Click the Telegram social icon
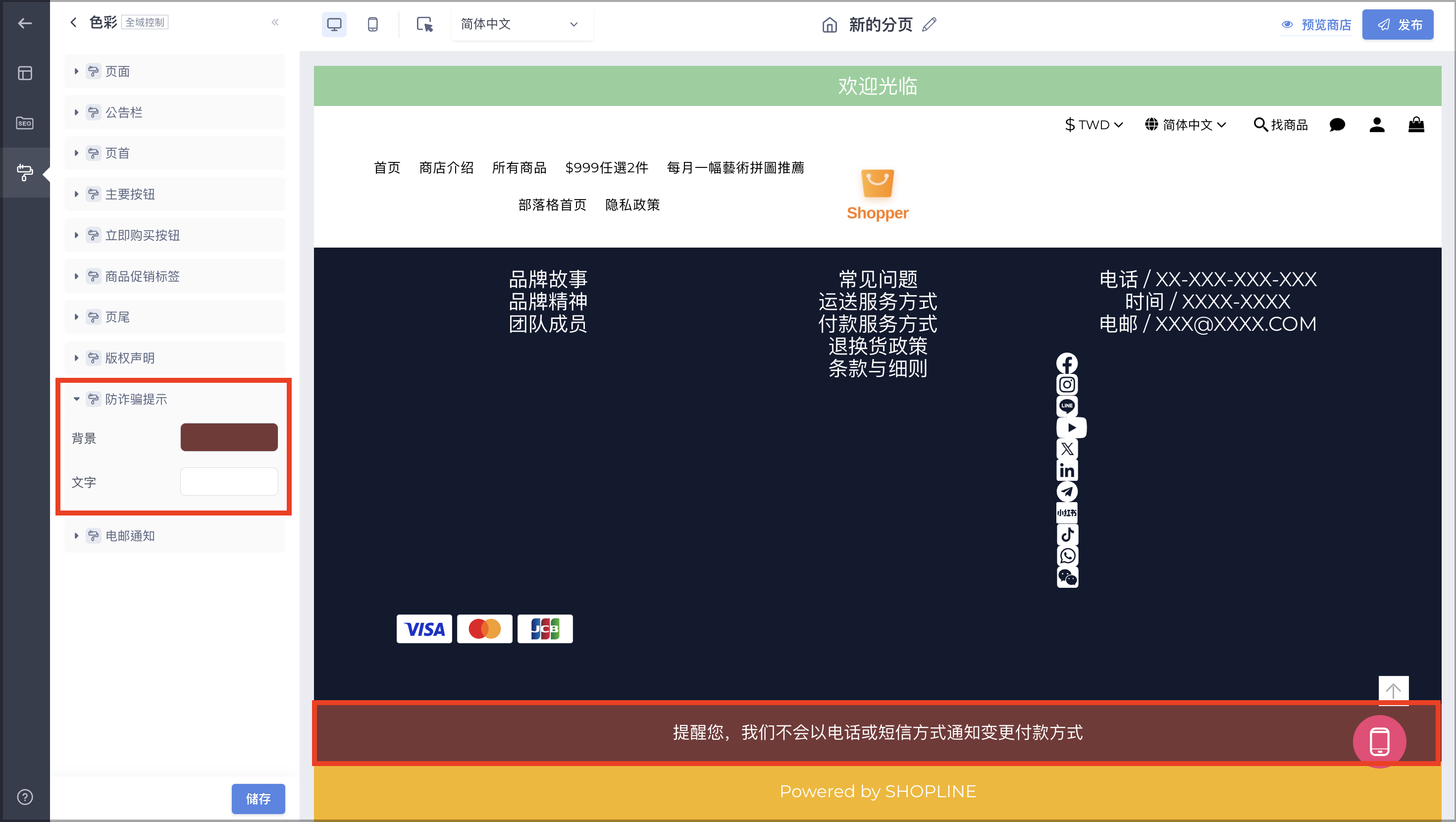Viewport: 1456px width, 822px height. click(1067, 492)
